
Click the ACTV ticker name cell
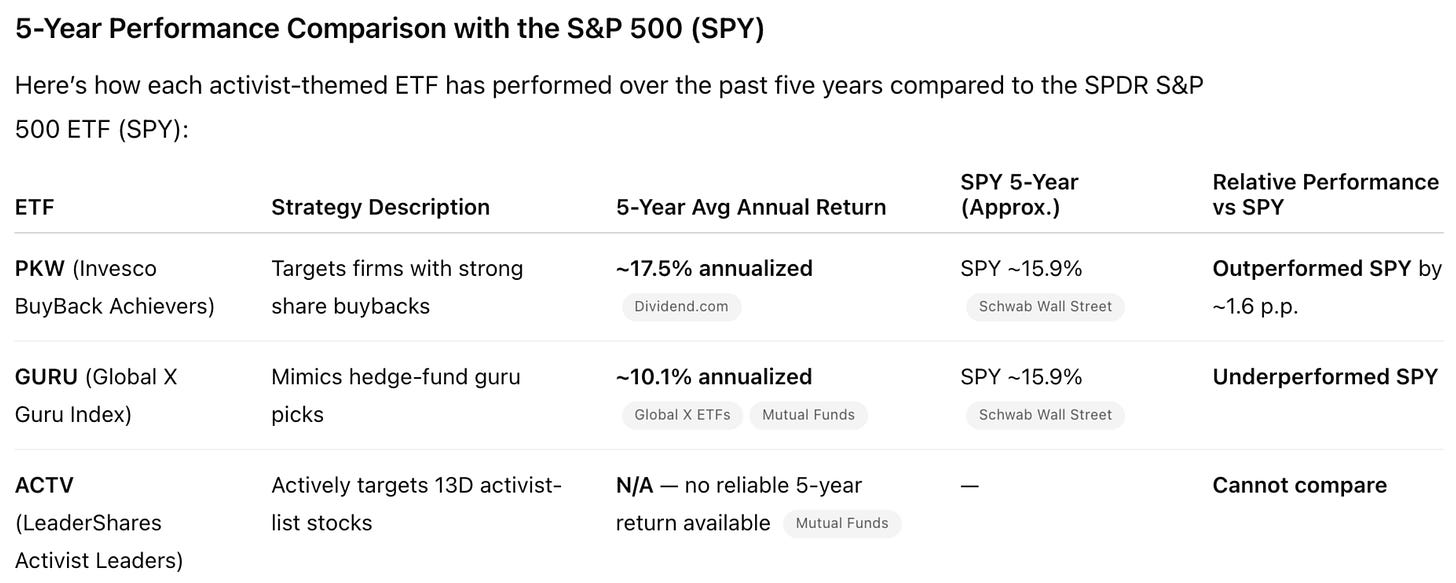[98, 522]
